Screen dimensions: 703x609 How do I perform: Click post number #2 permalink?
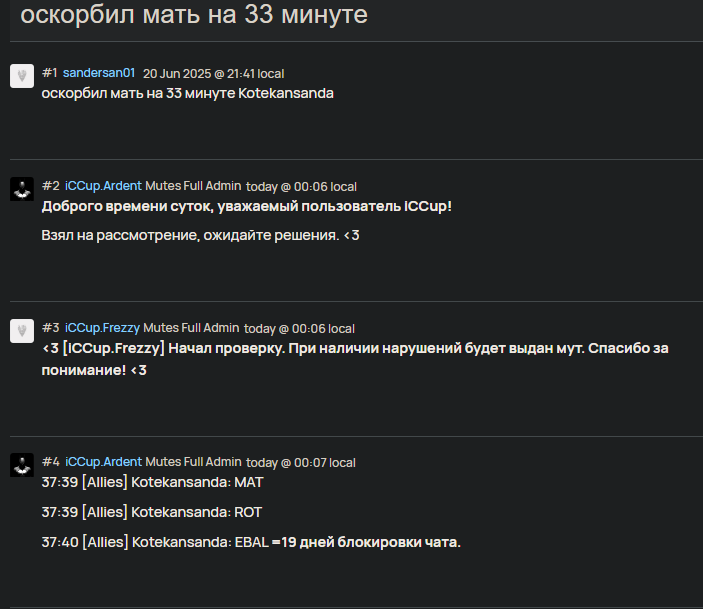51,186
